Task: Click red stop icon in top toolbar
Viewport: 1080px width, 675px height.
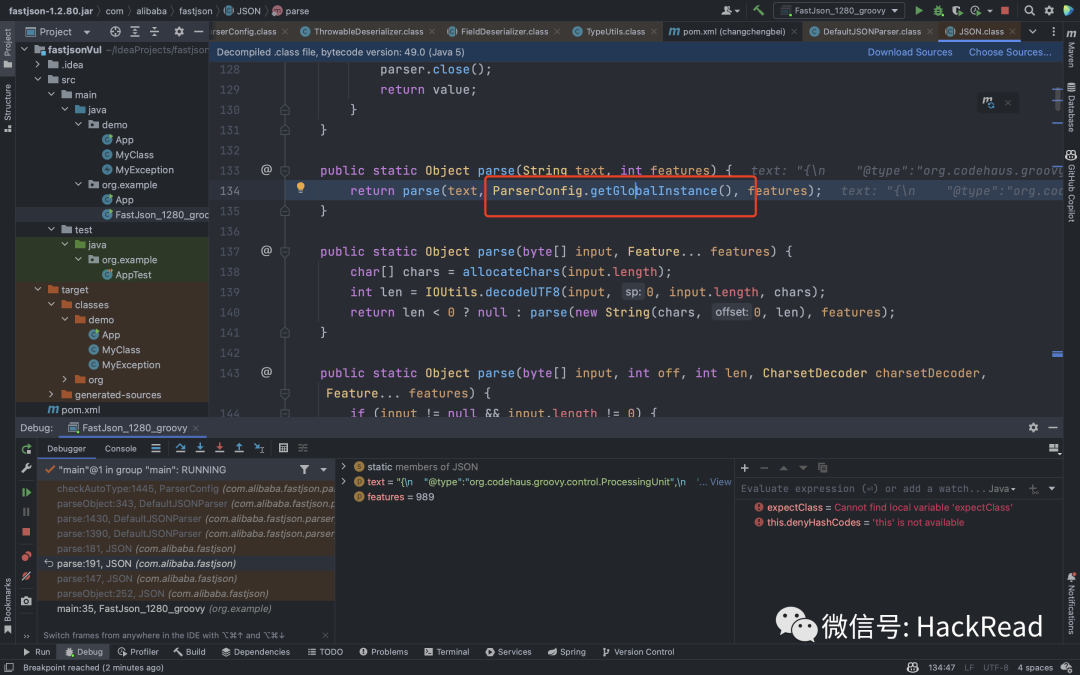Action: click(1005, 10)
